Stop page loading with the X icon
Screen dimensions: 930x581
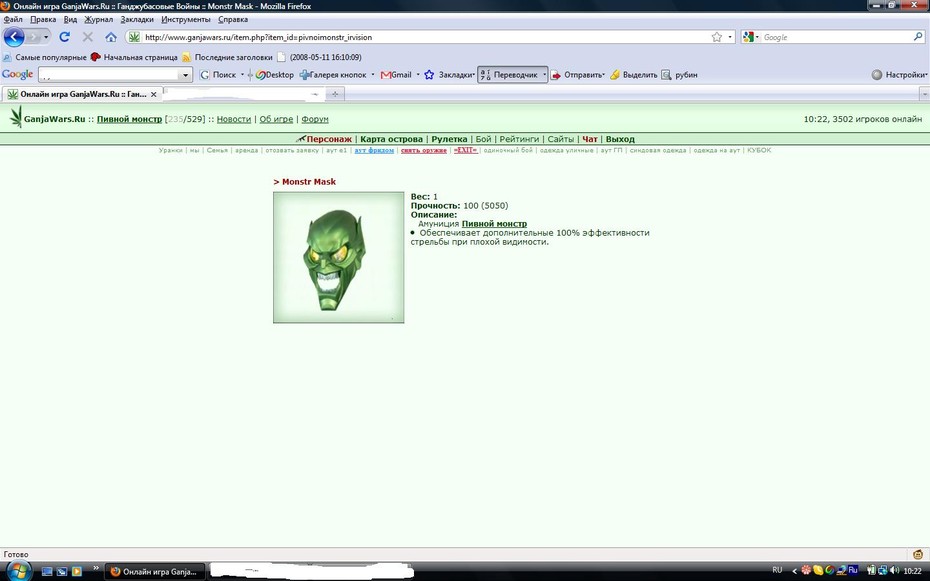(88, 37)
